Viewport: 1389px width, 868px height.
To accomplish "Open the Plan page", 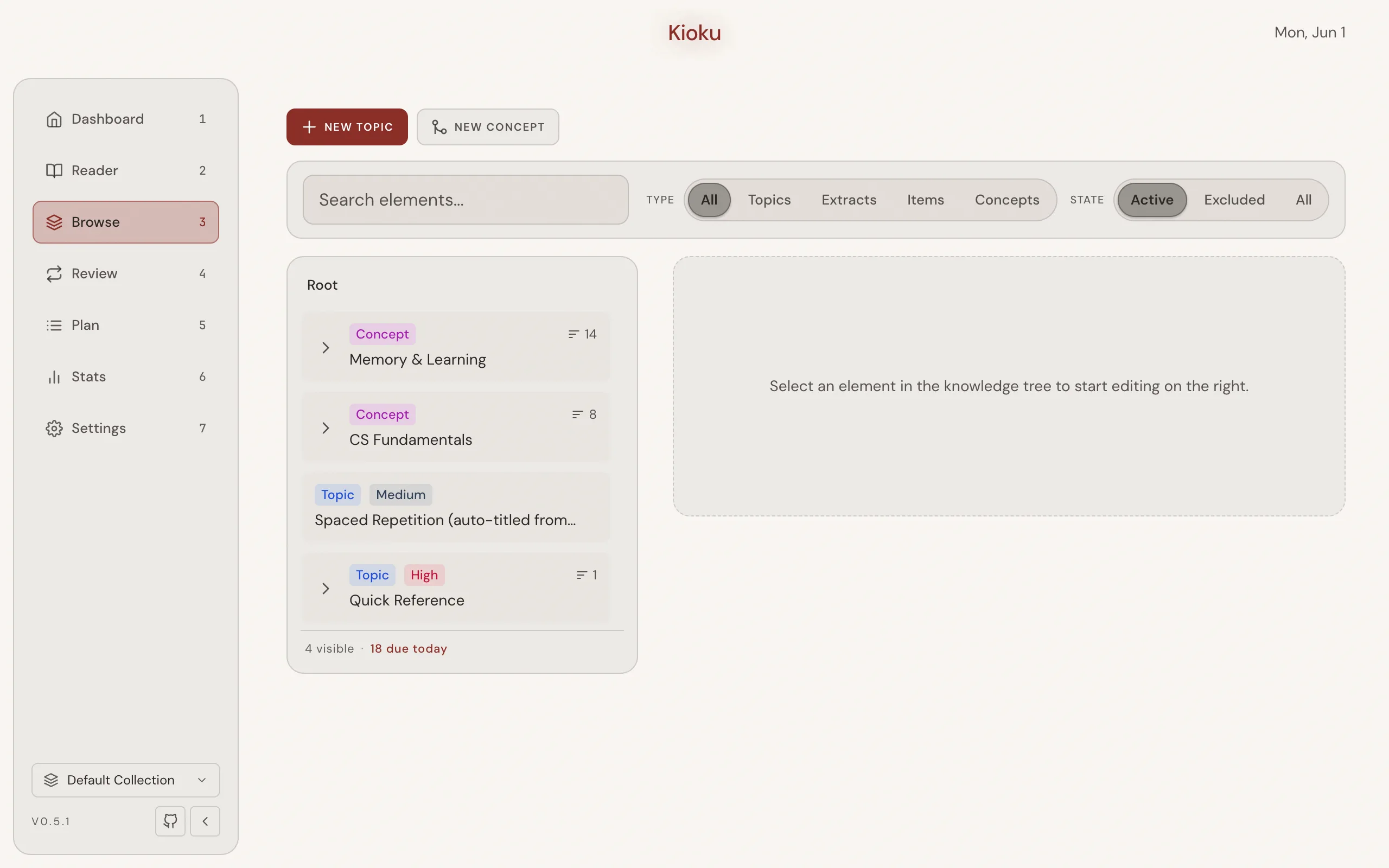I will coord(126,325).
